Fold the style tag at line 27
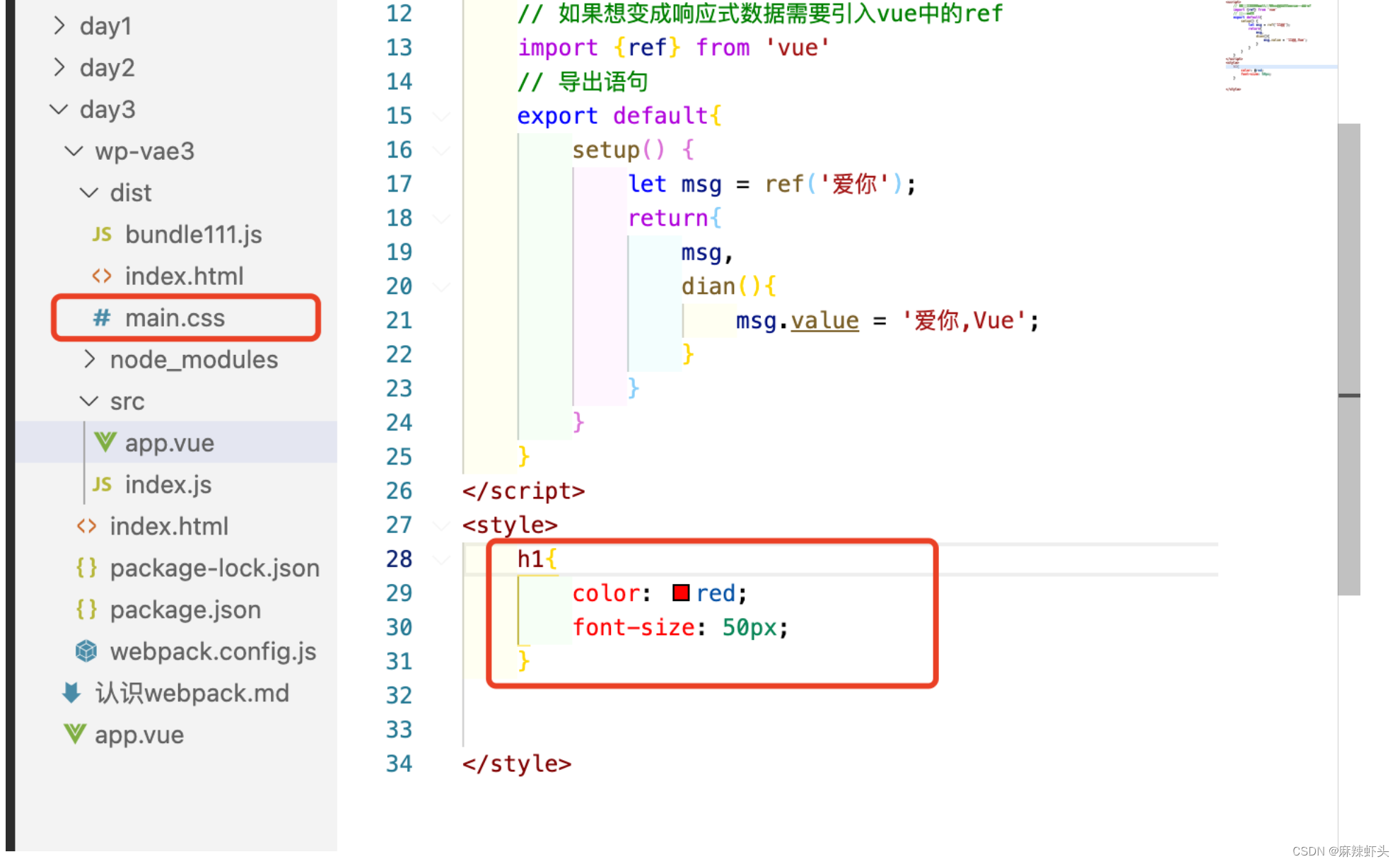Screen dimensions: 1400x864 (x=442, y=525)
